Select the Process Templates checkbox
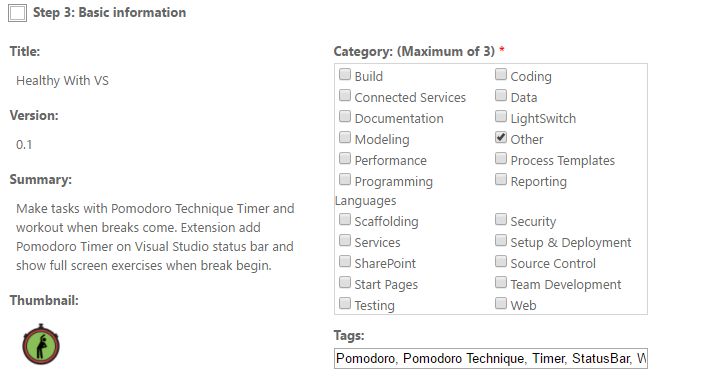The image size is (726, 379). [x=501, y=158]
